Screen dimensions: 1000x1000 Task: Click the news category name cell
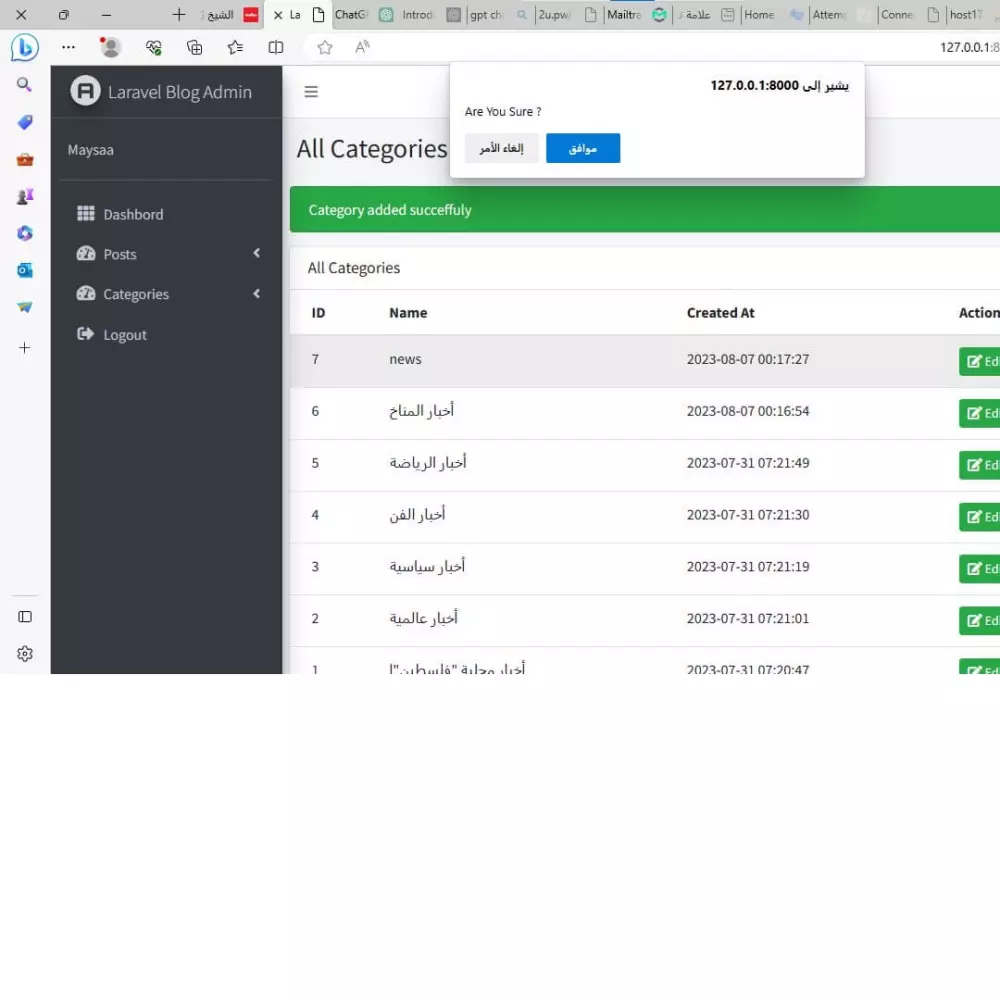coord(406,359)
